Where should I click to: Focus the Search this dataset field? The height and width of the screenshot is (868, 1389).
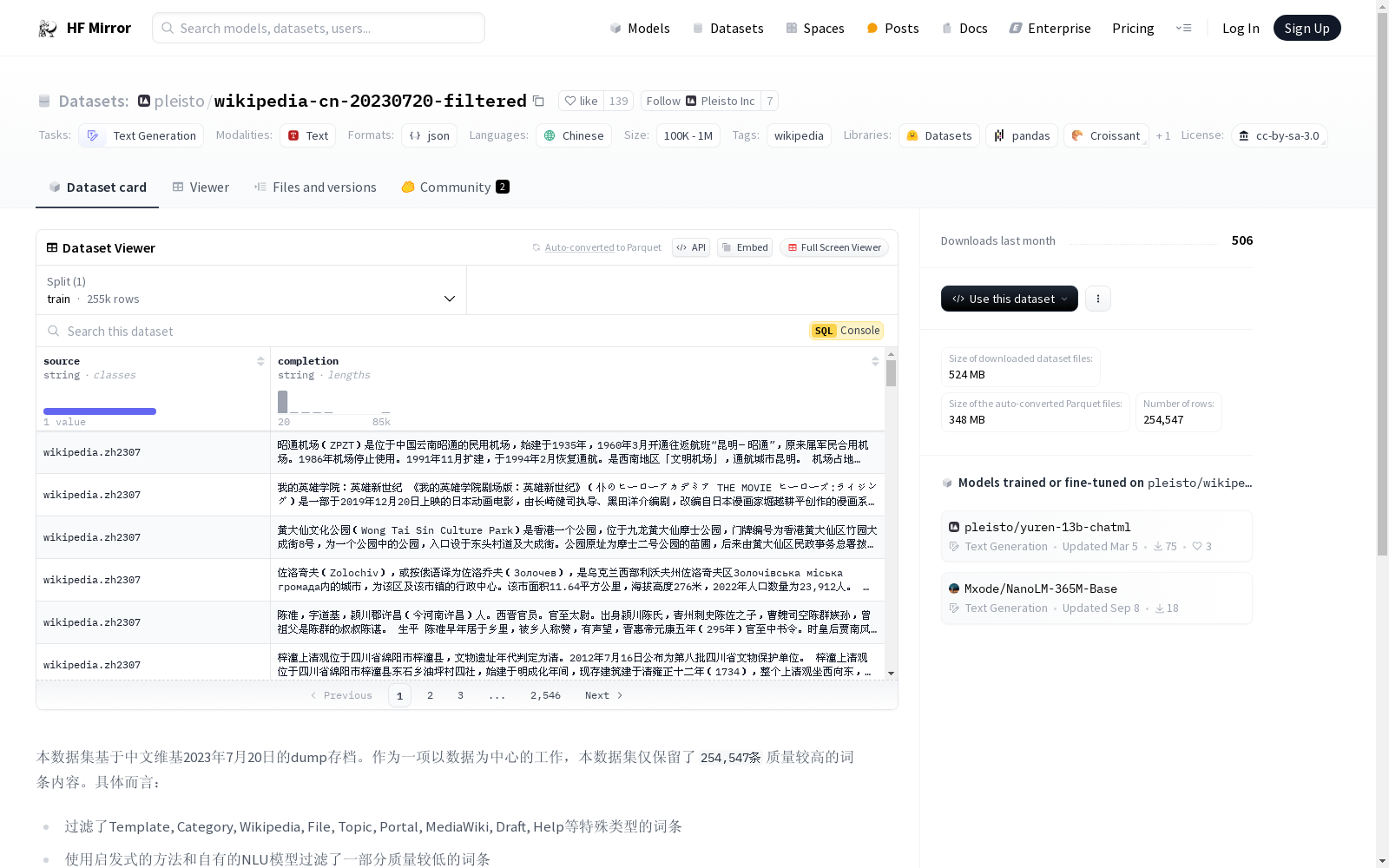[417, 331]
